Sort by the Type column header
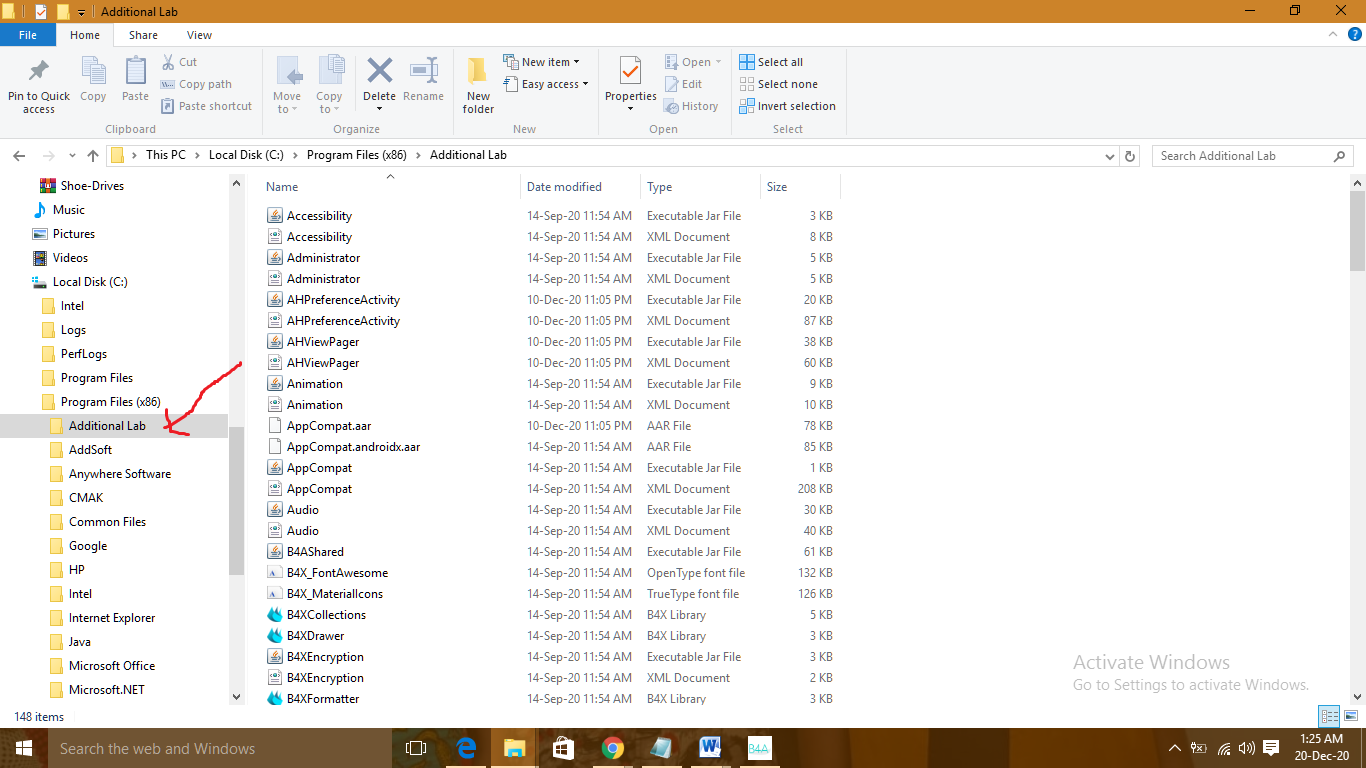The image size is (1366, 768). click(701, 187)
